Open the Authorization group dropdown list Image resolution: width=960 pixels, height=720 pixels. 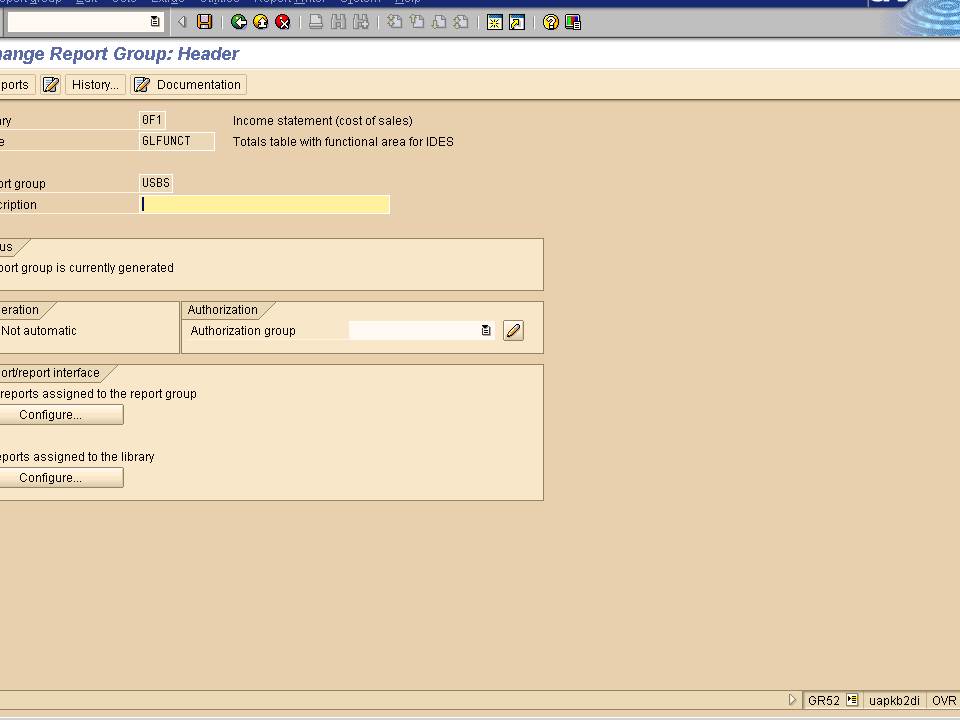[x=485, y=330]
